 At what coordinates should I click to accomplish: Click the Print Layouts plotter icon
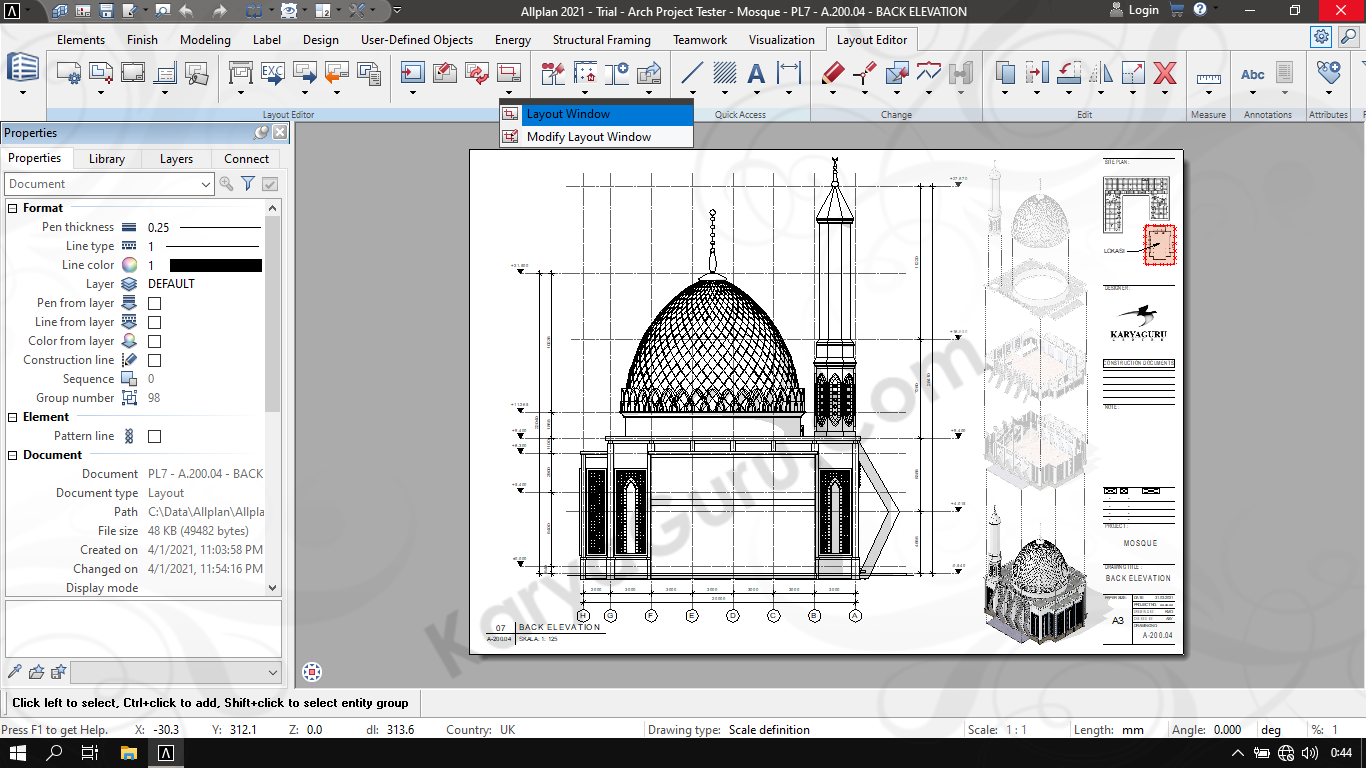241,73
